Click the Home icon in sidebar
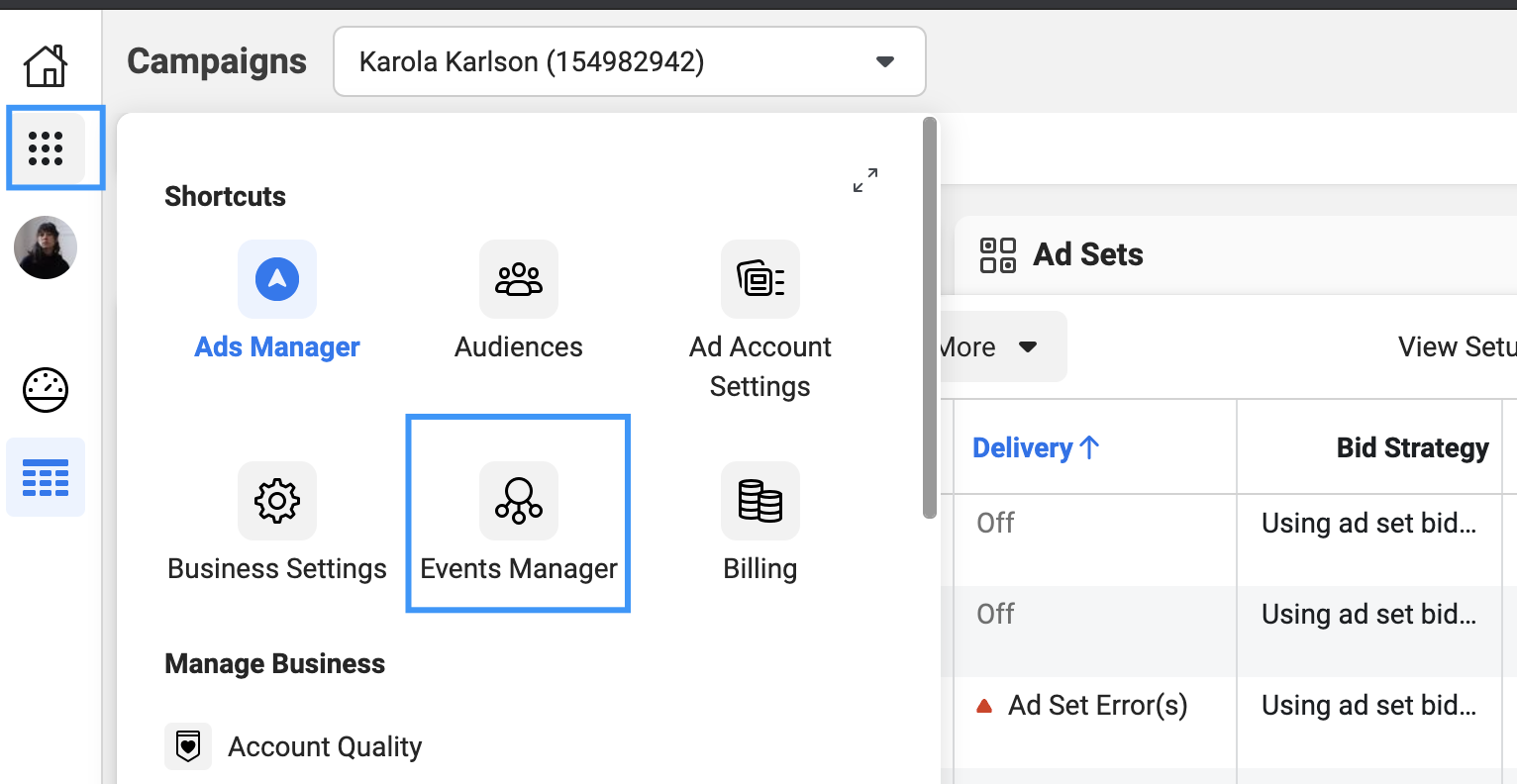This screenshot has height=784, width=1517. pyautogui.click(x=46, y=66)
